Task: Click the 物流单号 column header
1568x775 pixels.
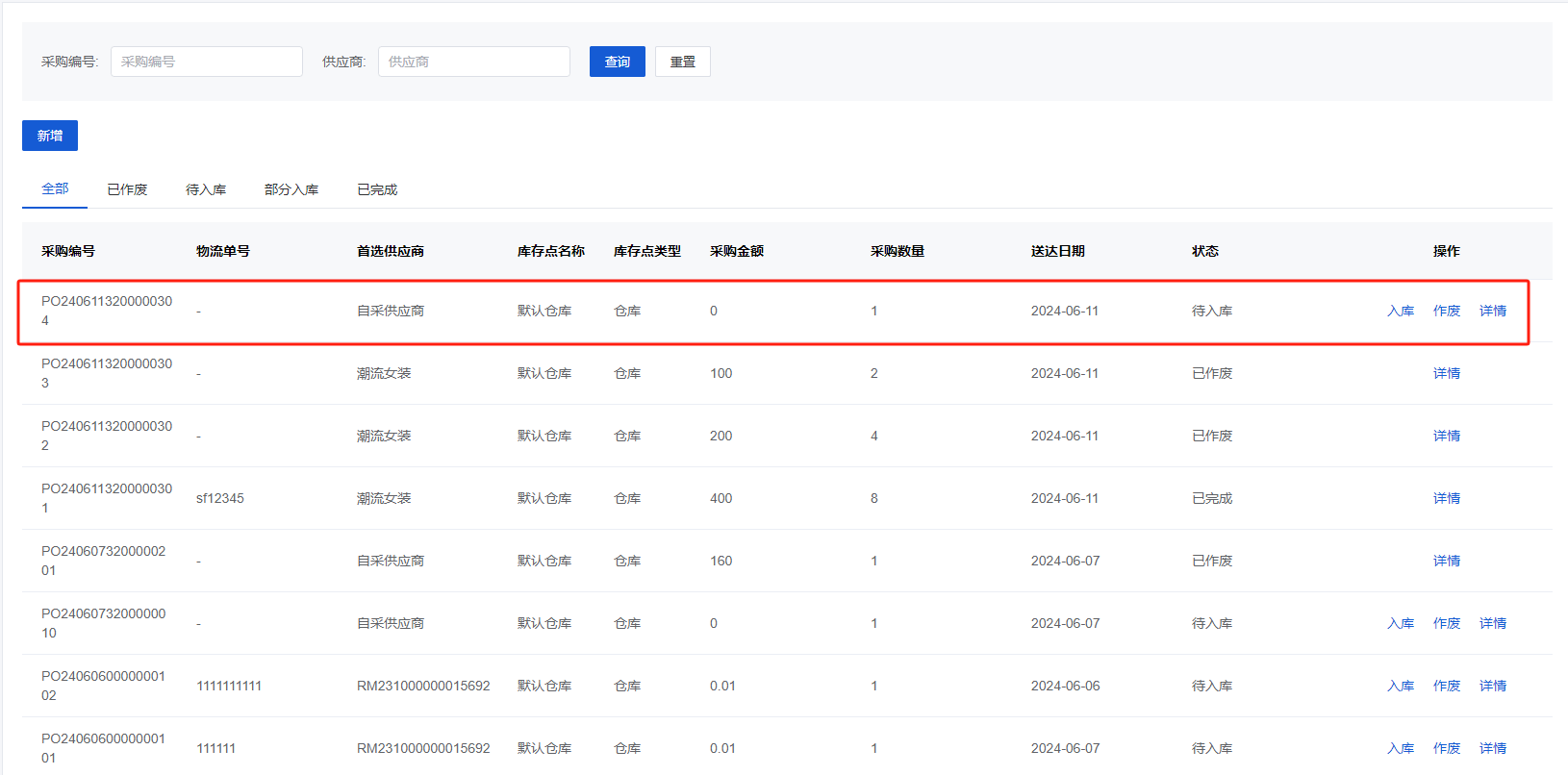Action: [x=223, y=251]
